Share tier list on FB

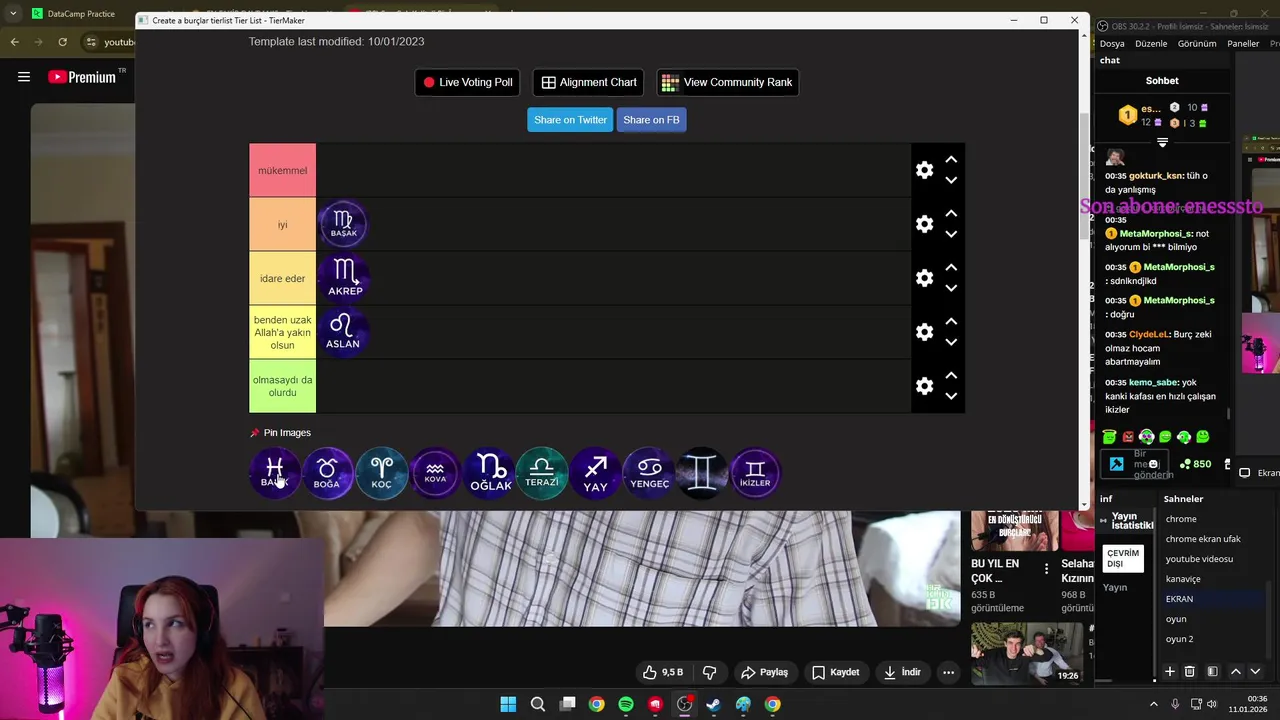(651, 120)
